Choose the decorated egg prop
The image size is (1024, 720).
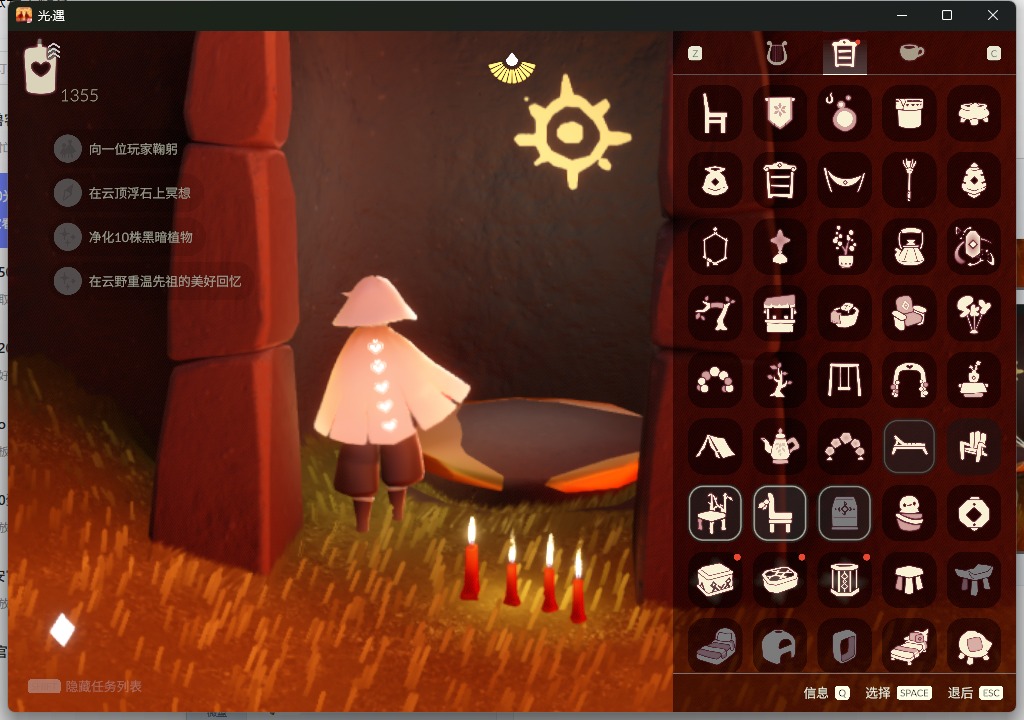point(973,180)
